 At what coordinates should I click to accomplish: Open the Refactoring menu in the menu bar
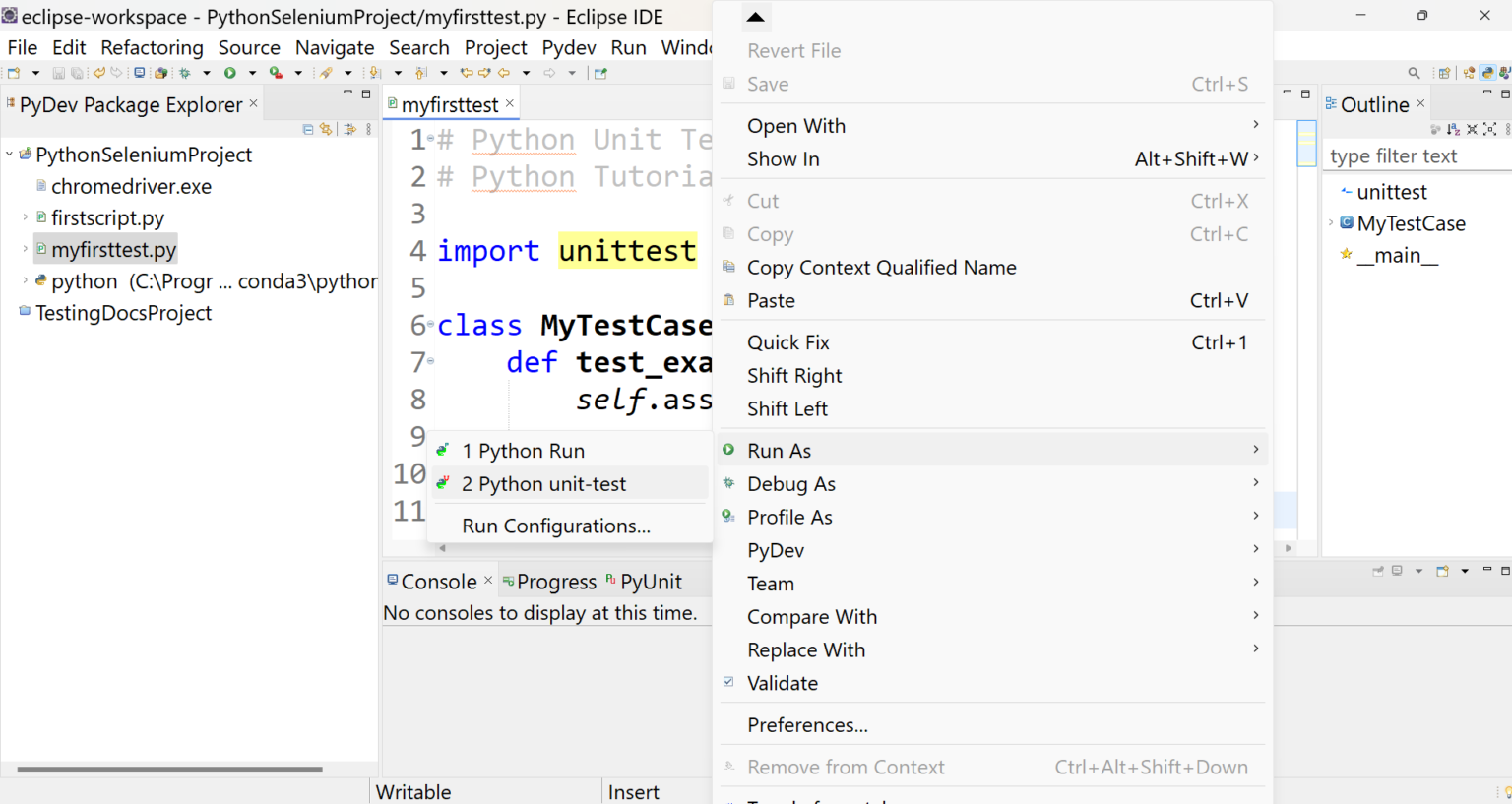coord(152,47)
